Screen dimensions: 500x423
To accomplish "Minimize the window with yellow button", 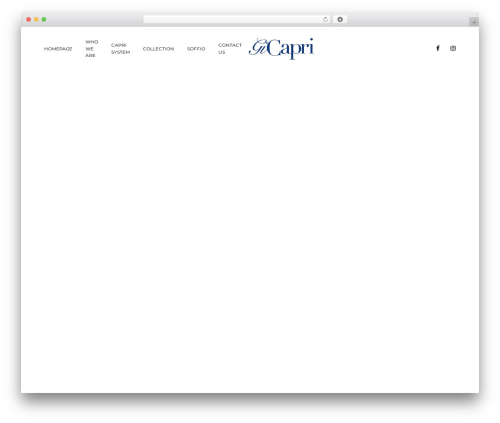I will tap(36, 20).
